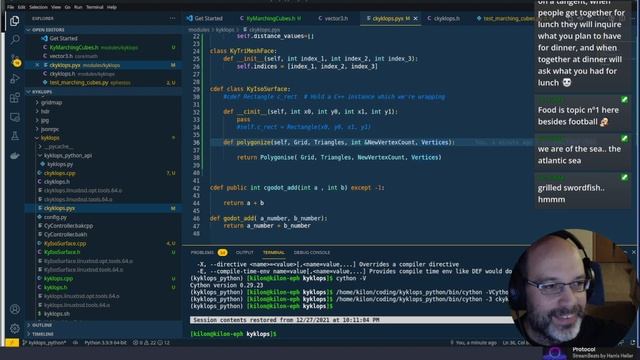Click the streamer webcam overlay
The height and width of the screenshot is (360, 640).
pyautogui.click(x=571, y=288)
